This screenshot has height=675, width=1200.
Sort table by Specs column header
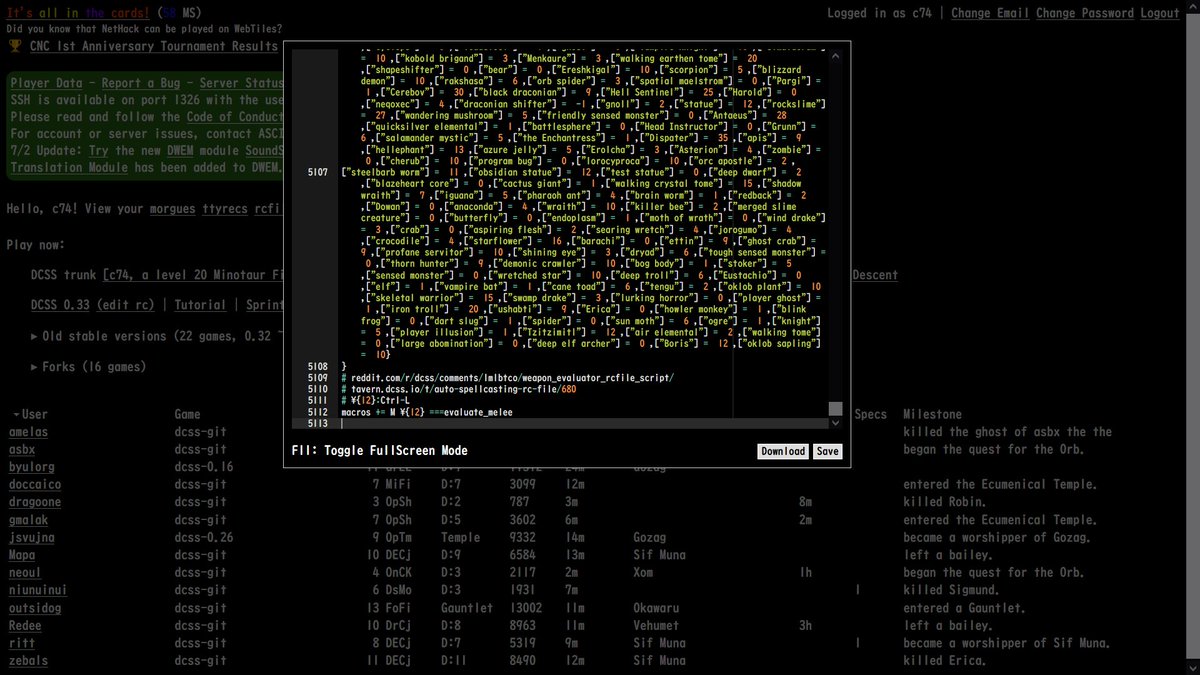pyautogui.click(x=871, y=414)
